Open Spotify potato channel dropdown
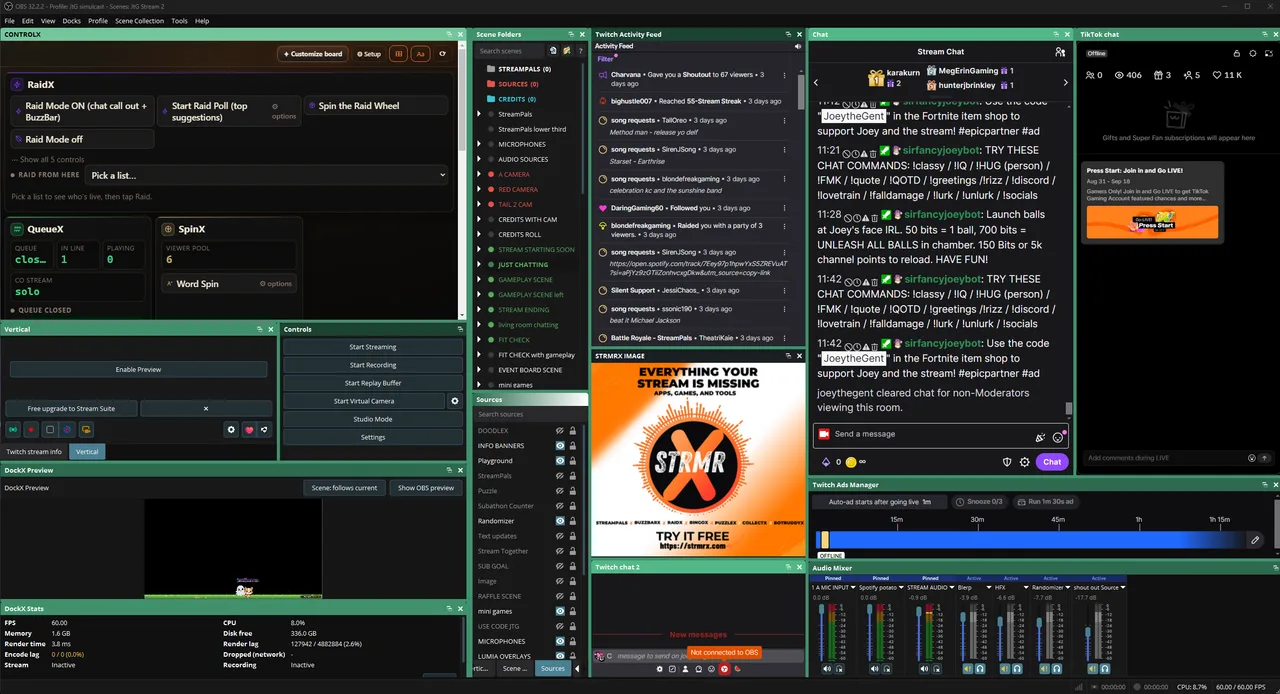This screenshot has height=694, width=1280. click(x=899, y=587)
